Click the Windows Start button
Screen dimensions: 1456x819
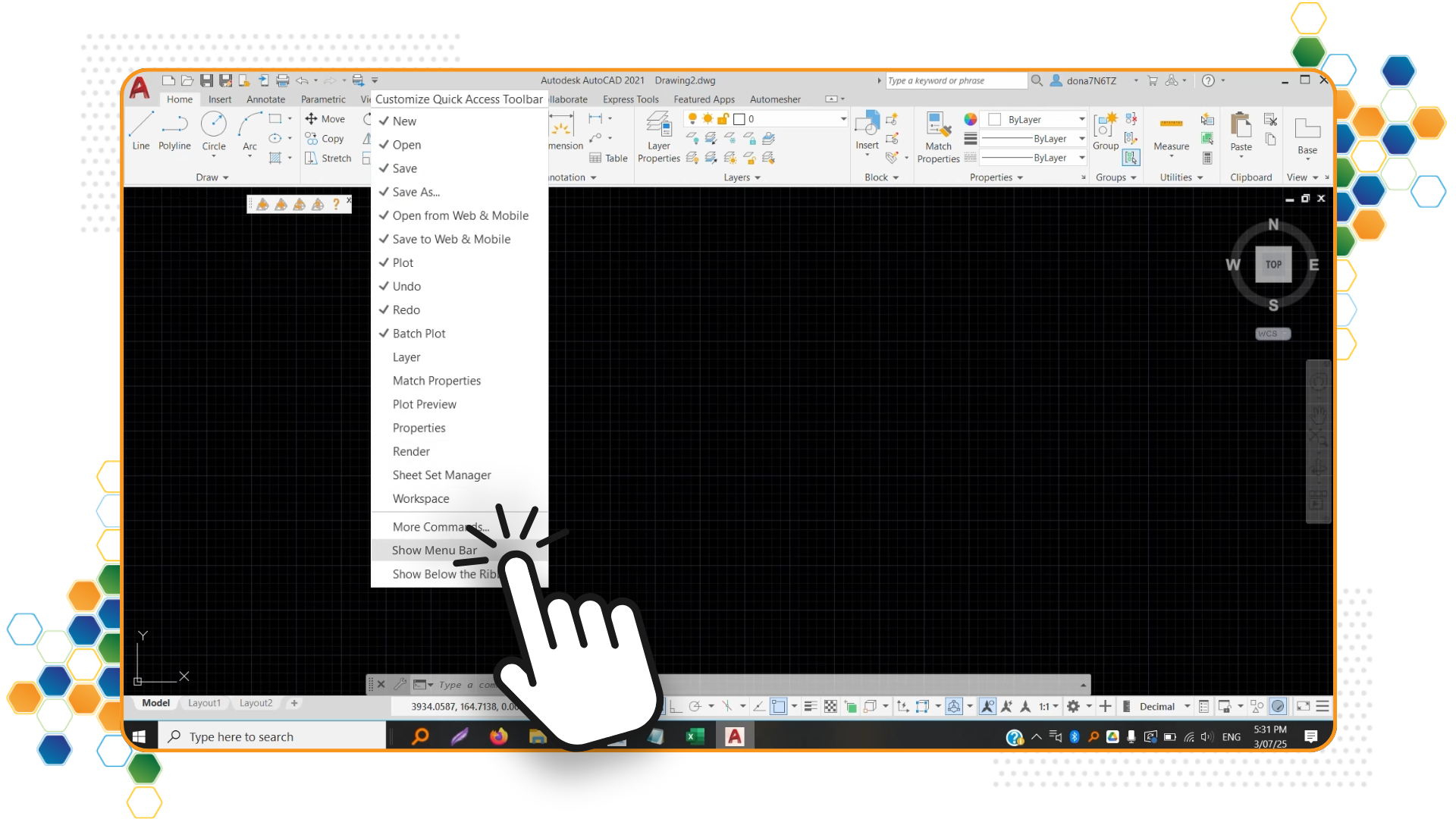click(x=140, y=736)
